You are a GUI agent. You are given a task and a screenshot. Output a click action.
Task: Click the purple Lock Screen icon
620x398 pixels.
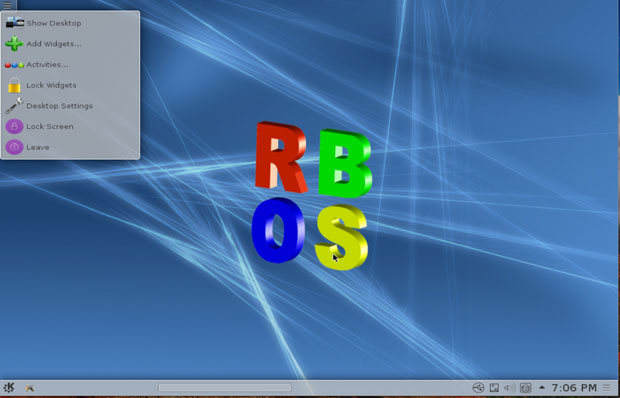(x=14, y=126)
